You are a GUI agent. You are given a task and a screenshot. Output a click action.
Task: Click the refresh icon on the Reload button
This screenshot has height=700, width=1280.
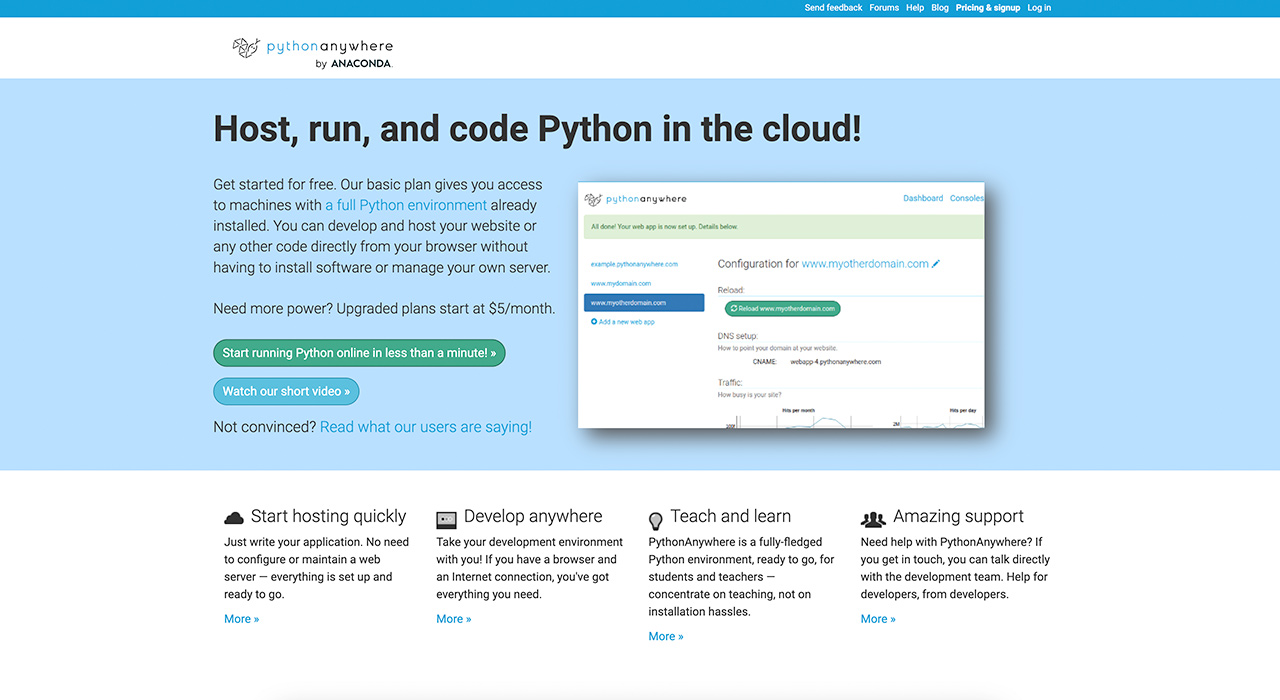(736, 308)
